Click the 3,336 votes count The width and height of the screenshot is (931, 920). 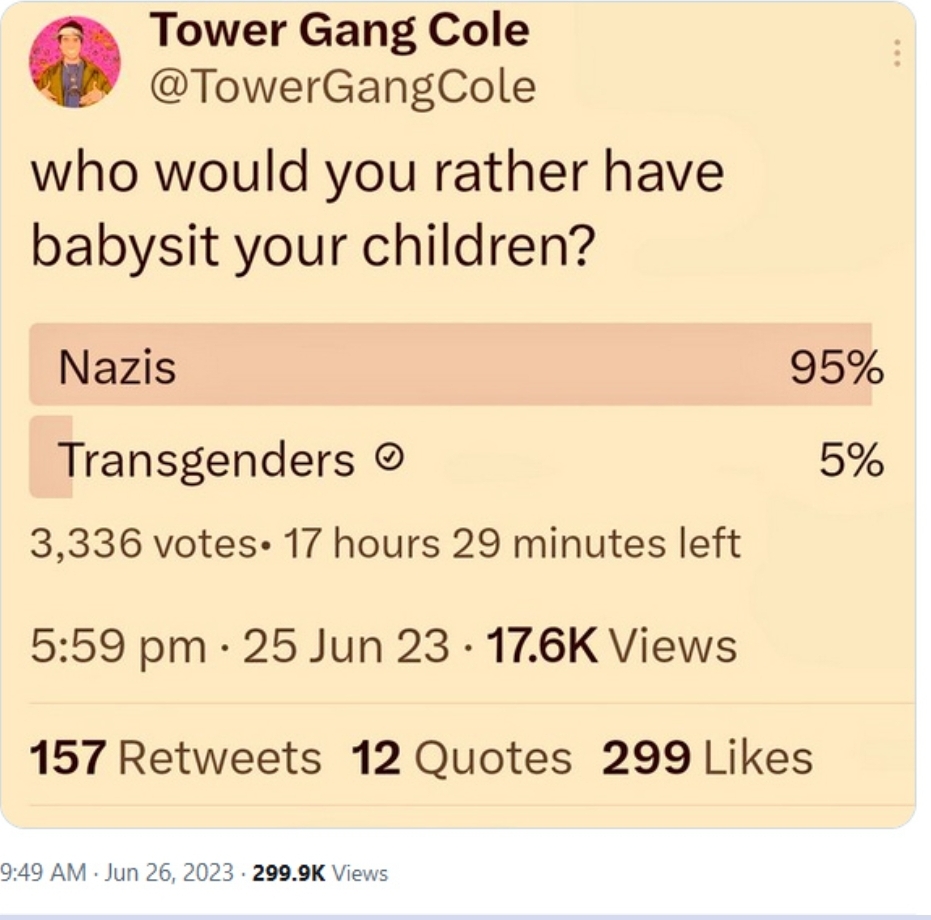point(142,544)
